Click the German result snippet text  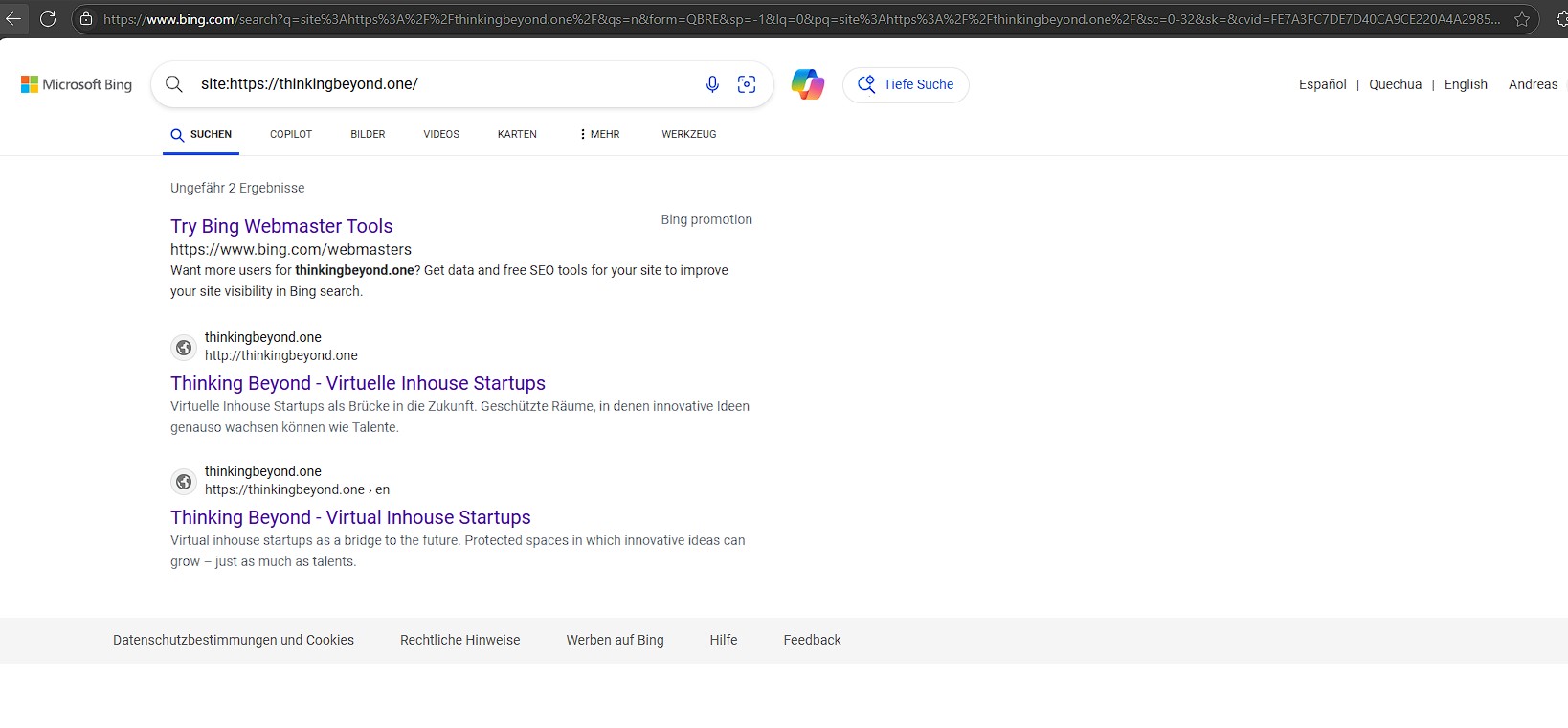(459, 417)
